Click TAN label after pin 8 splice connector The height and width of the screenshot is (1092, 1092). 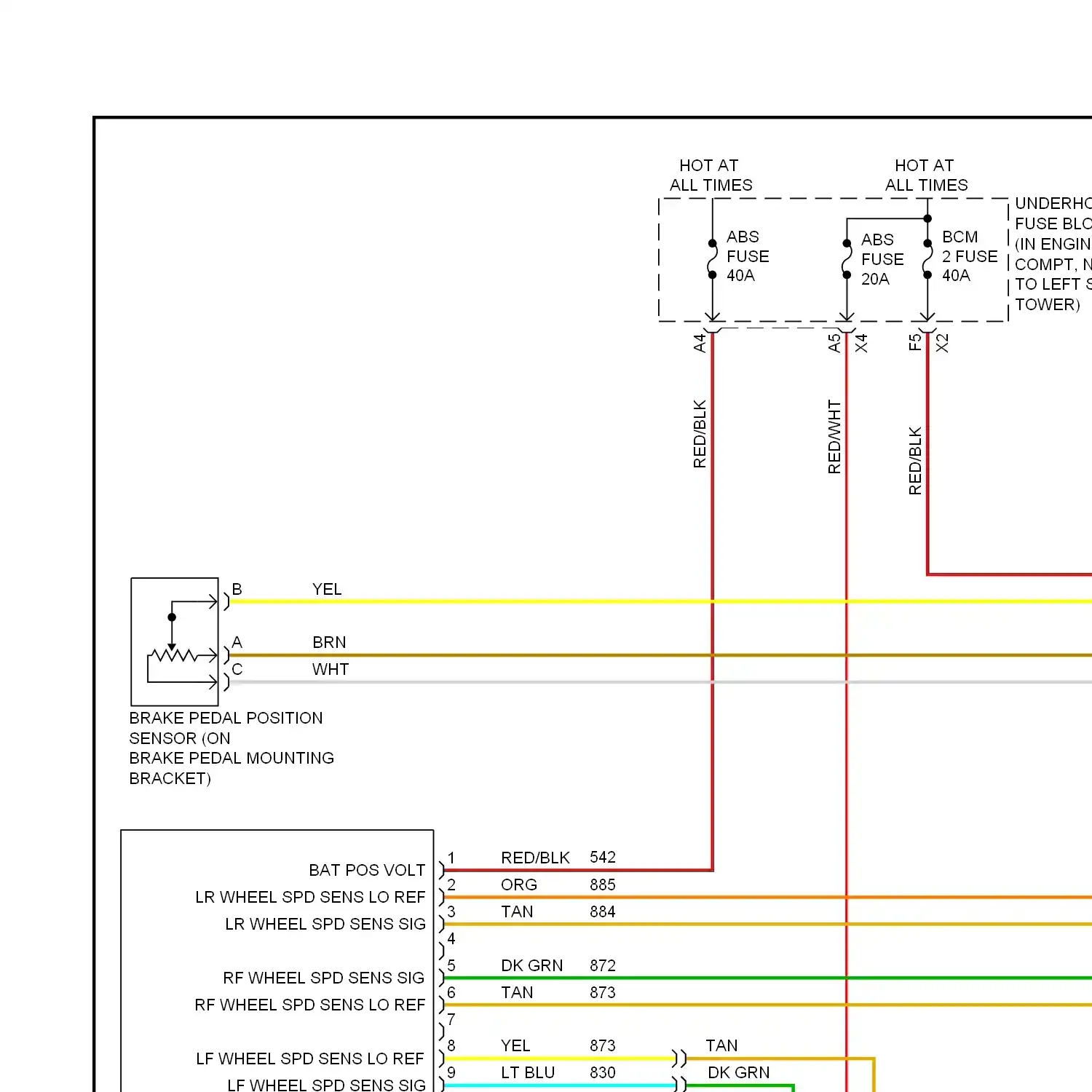click(721, 1045)
